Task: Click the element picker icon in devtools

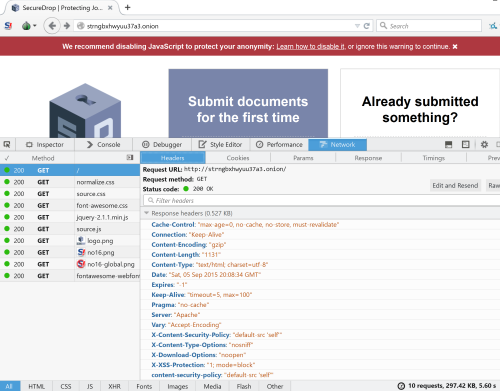Action: pos(7,144)
